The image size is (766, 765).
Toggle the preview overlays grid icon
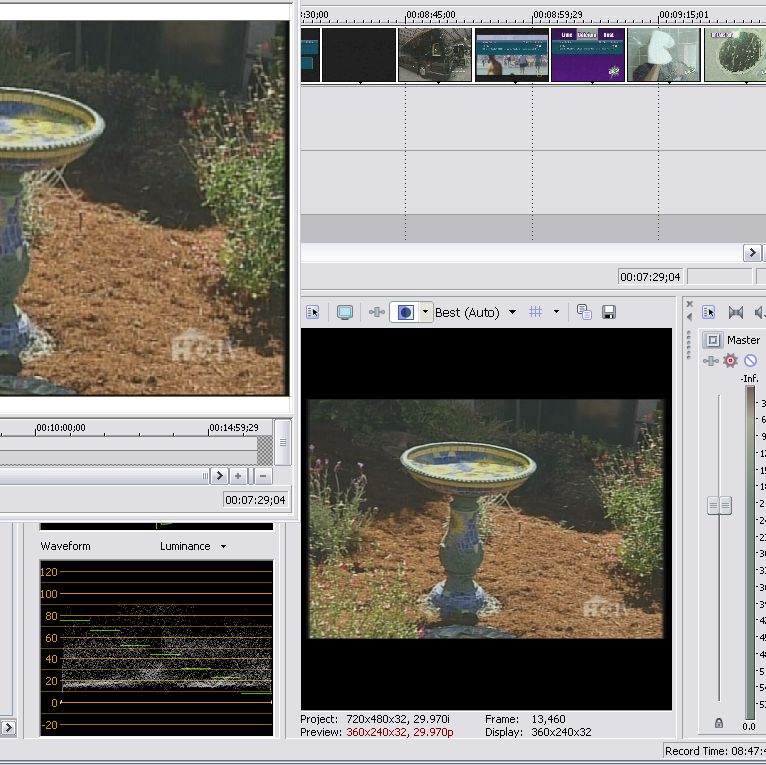[535, 312]
